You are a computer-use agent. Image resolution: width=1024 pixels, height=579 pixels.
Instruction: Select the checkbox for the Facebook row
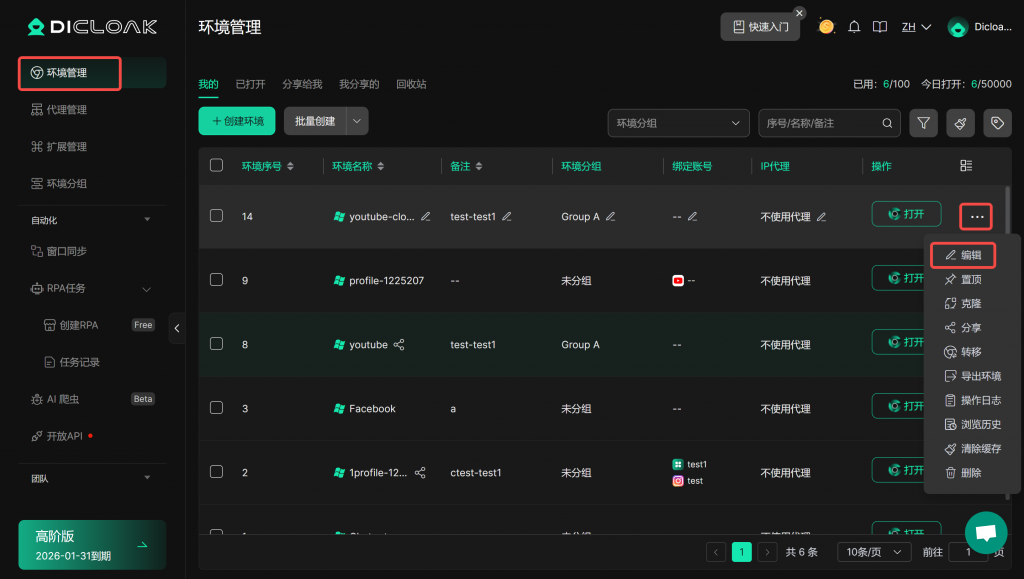[x=216, y=408]
